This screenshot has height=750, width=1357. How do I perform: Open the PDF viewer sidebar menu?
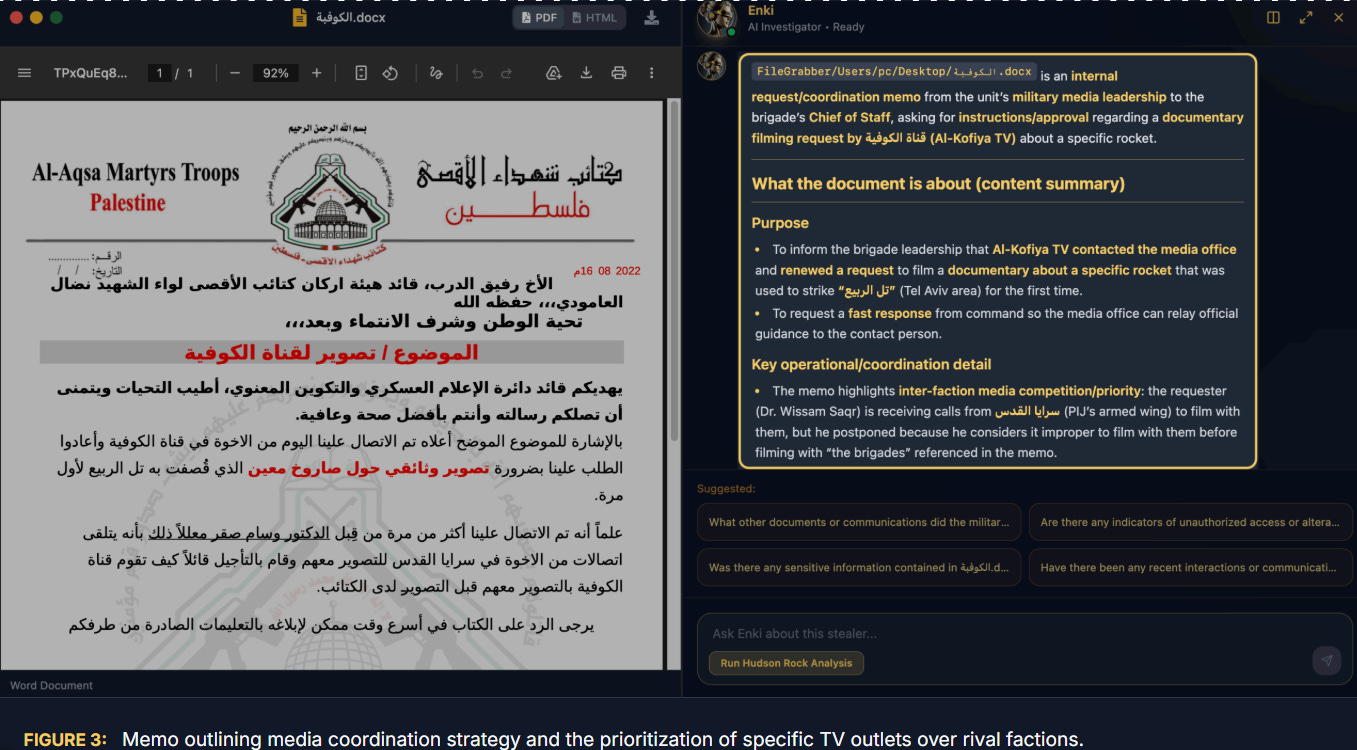25,73
